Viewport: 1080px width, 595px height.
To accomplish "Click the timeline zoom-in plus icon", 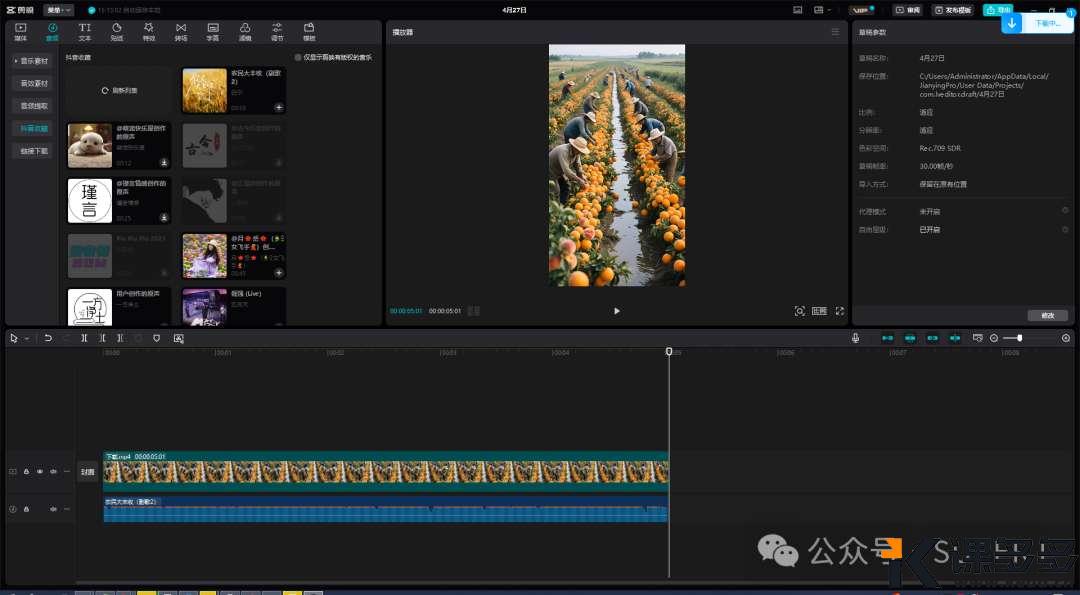I will 1065,338.
